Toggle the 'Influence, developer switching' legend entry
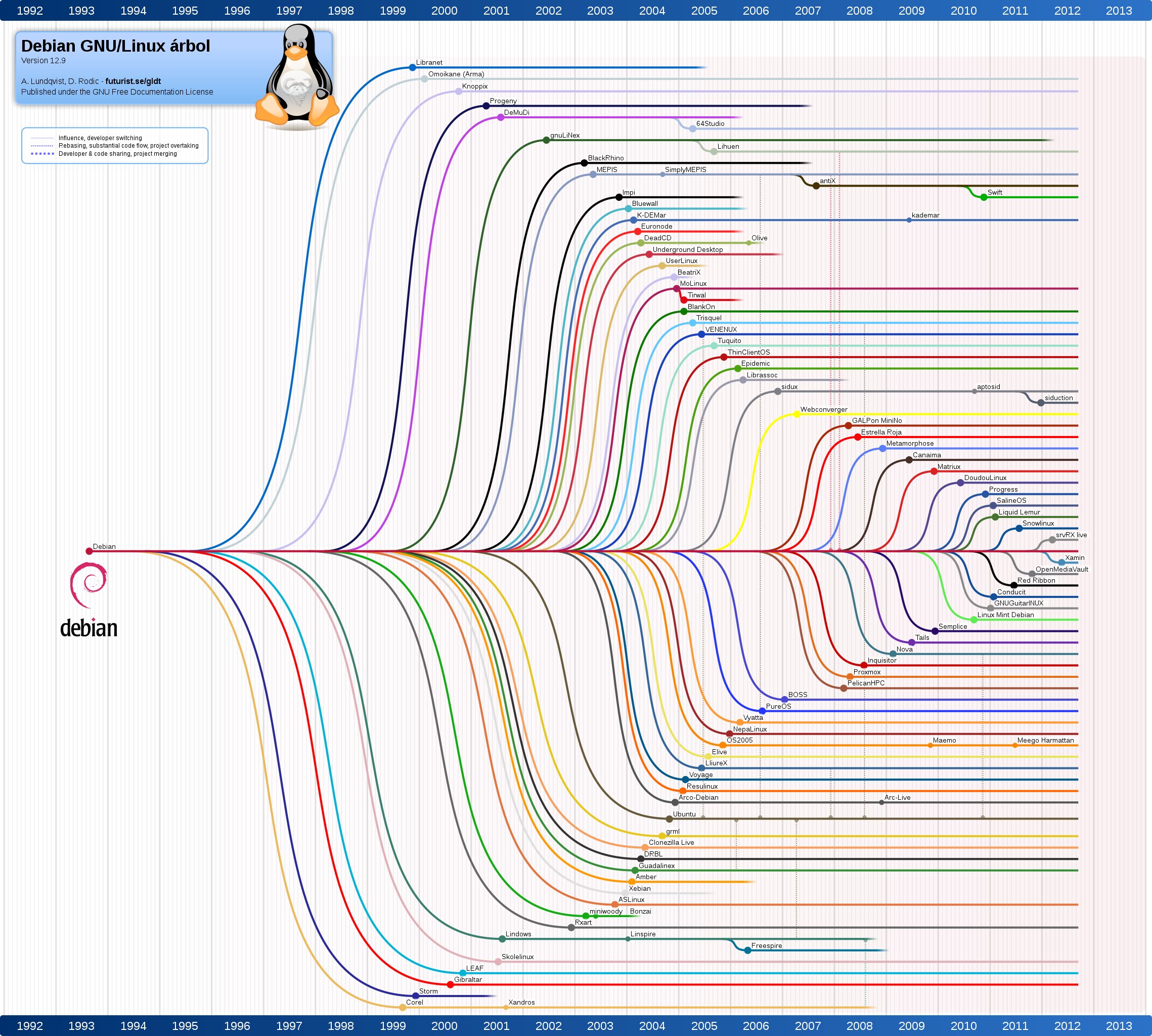This screenshot has width=1152, height=1036. pos(100,138)
